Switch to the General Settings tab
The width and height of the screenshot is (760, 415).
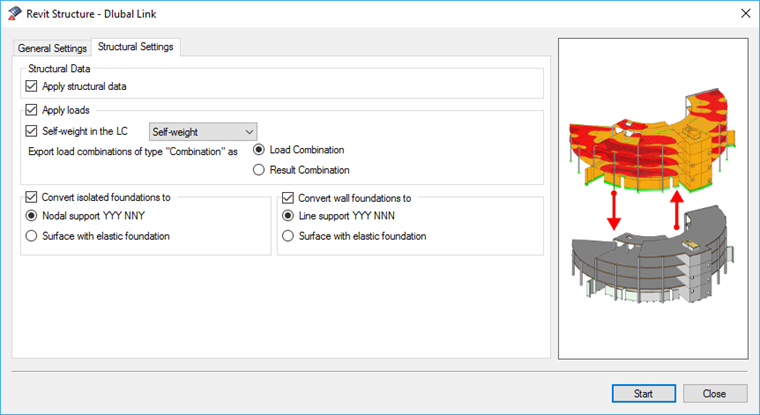[52, 48]
